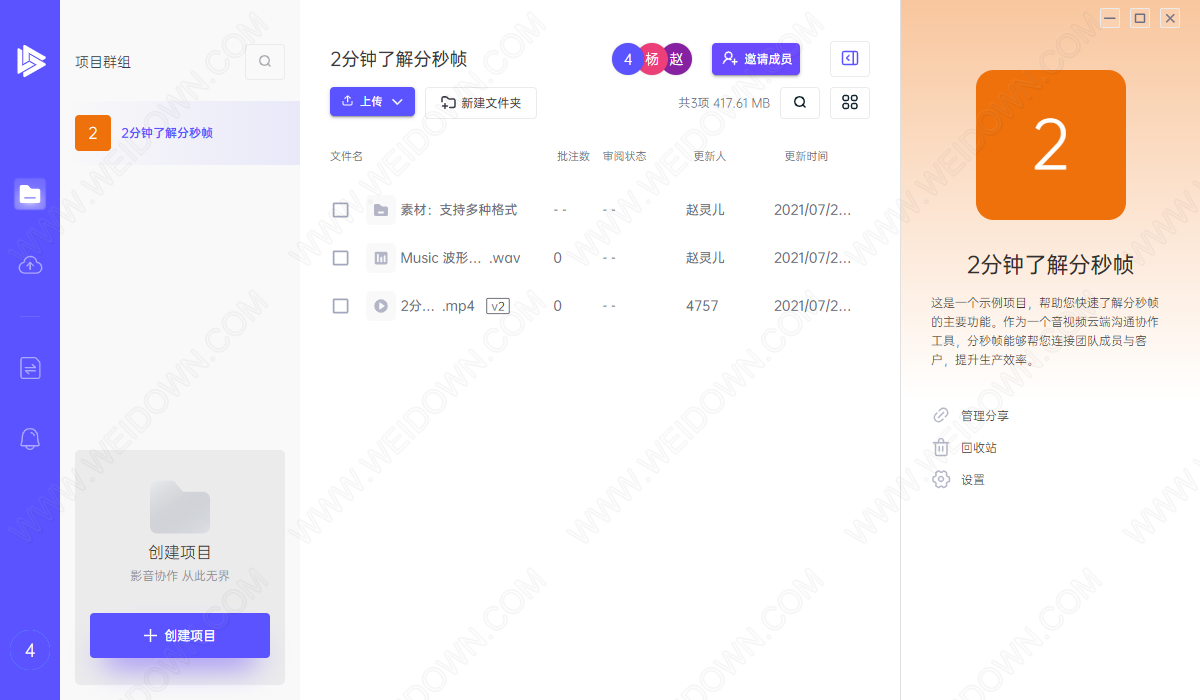Sort by 更新时间 column header

click(x=806, y=156)
